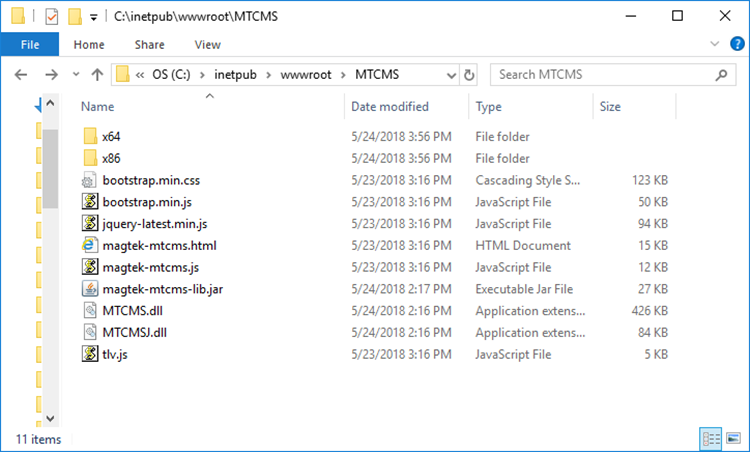Open the Customize Quick Access Toolbar dropdown

(94, 18)
